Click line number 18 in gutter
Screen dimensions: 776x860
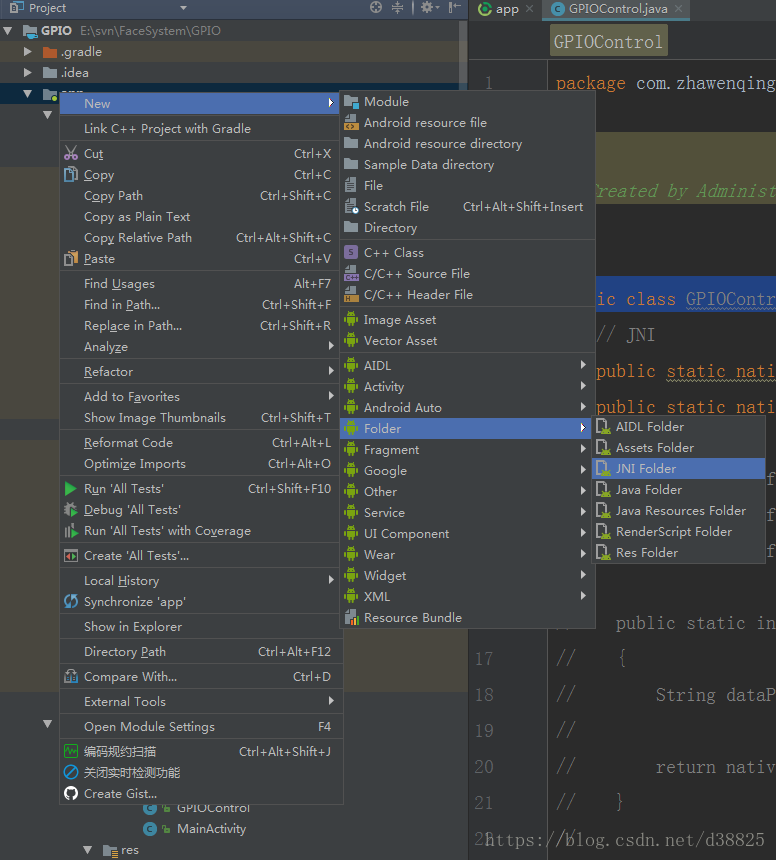tap(484, 694)
